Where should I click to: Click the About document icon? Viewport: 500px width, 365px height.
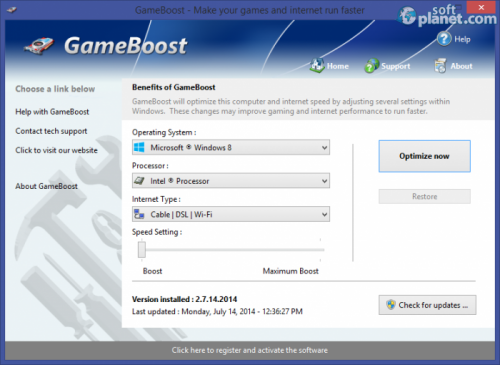(440, 66)
